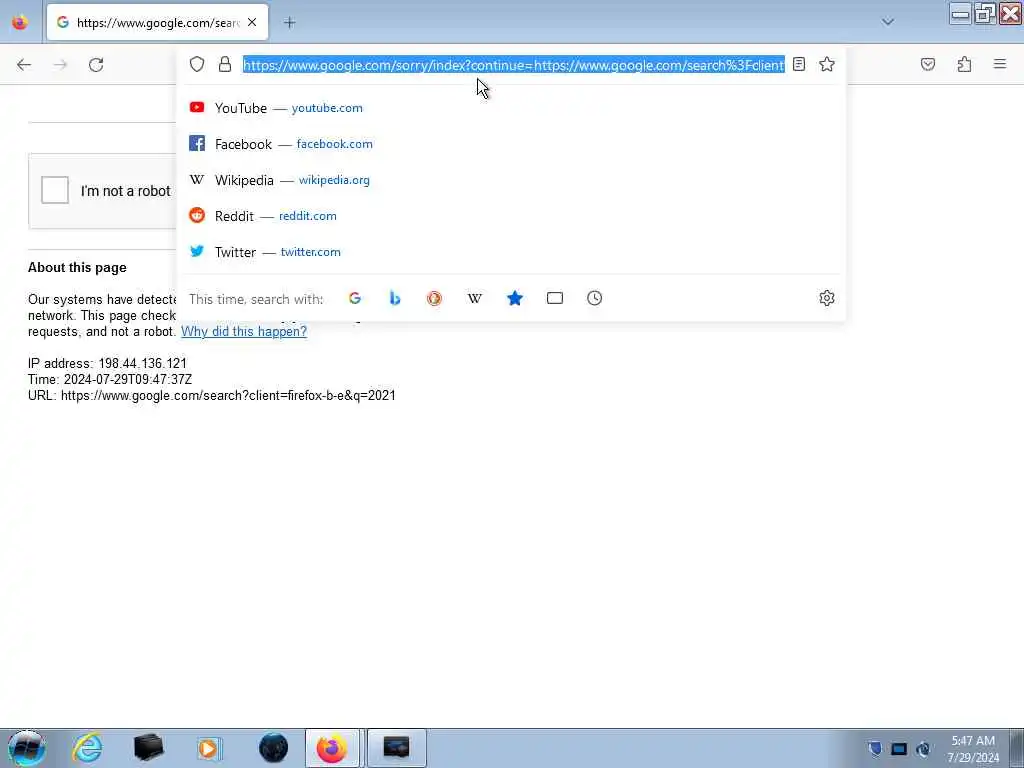Search in open tabs icon
This screenshot has height=768, width=1024.
(x=554, y=298)
